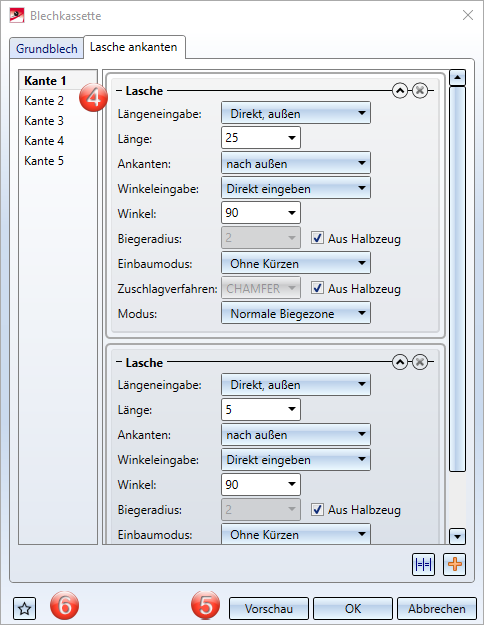Open Längeneingabe dropdown in first Lasche
Image resolution: width=499 pixels, height=631 pixels.
(x=296, y=113)
